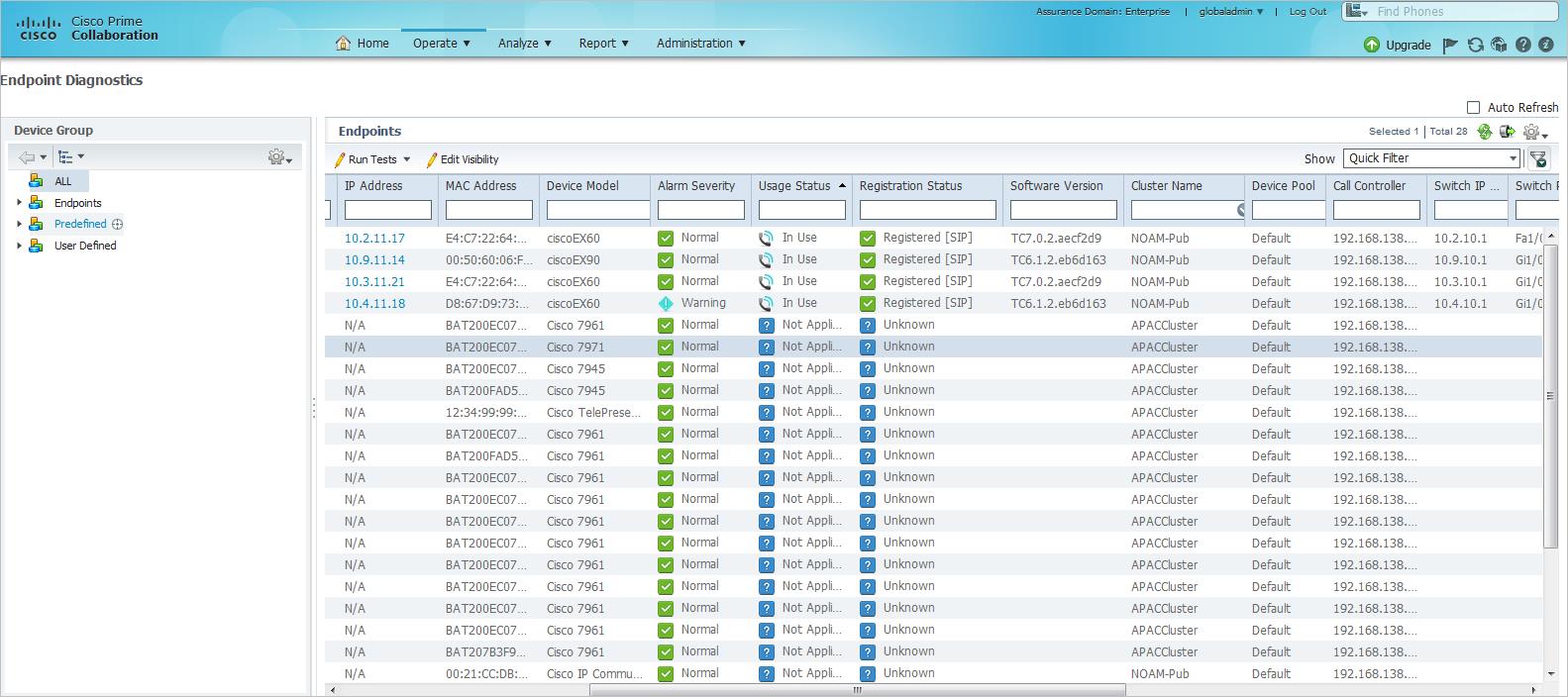
Task: Click the MAC cell starting 12:34:99:99
Action: [487, 413]
